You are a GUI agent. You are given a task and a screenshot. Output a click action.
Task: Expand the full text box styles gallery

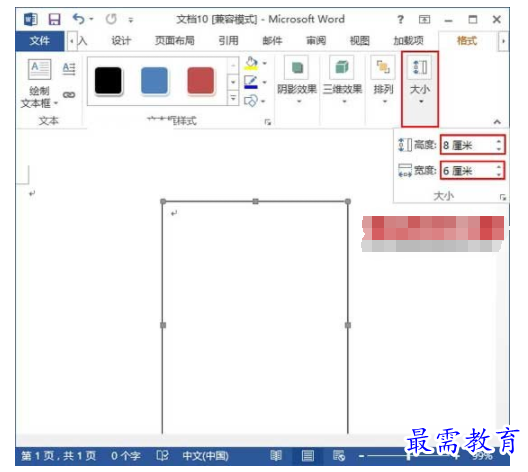pyautogui.click(x=233, y=98)
